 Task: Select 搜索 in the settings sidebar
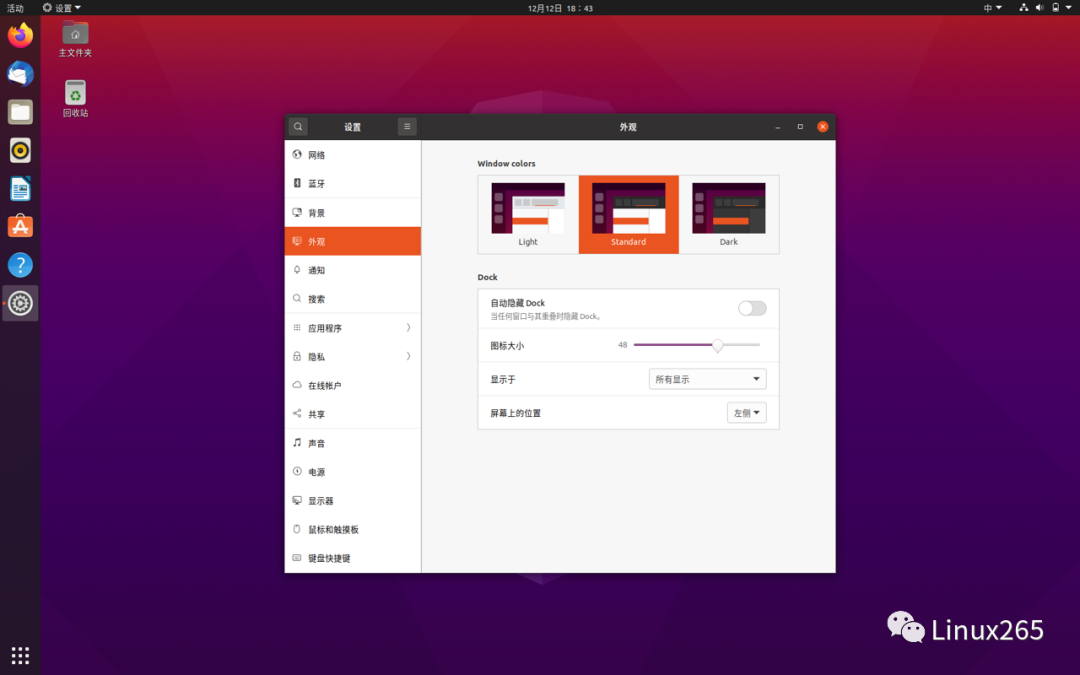(x=353, y=299)
